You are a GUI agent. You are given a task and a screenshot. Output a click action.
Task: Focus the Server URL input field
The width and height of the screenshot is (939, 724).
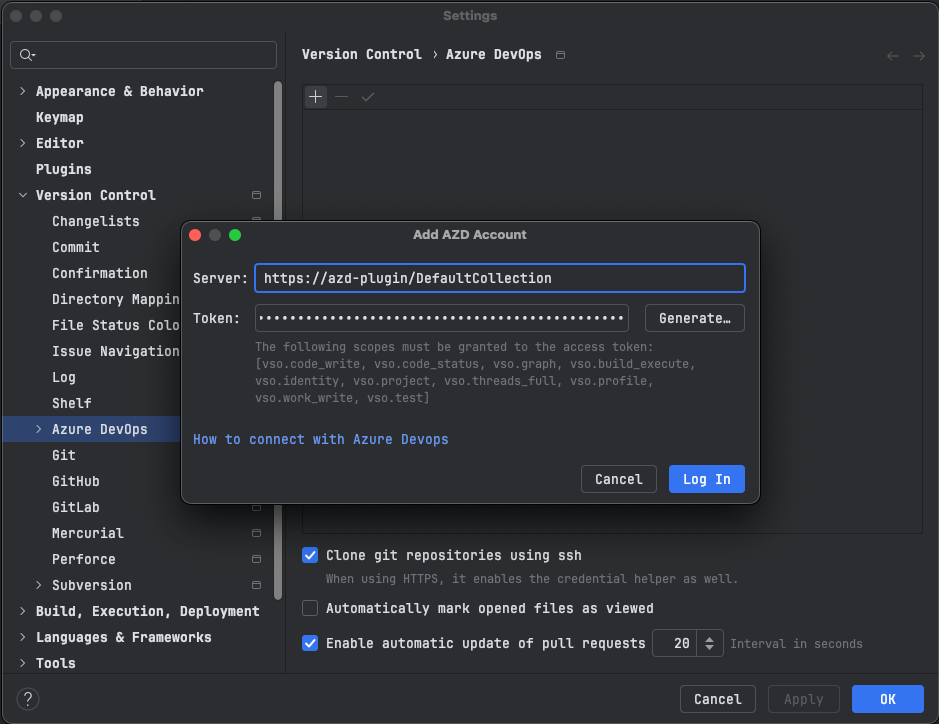click(x=500, y=278)
